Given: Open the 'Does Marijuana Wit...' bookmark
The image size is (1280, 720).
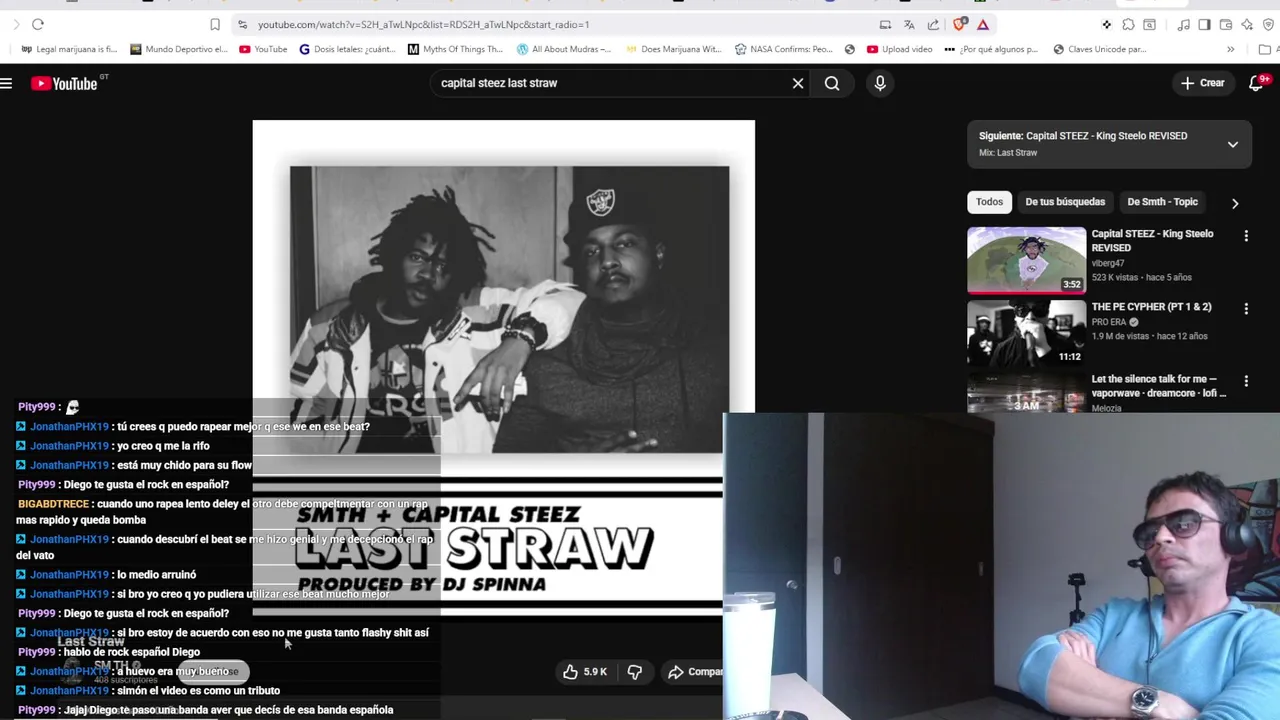Looking at the screenshot, I should click(x=673, y=49).
